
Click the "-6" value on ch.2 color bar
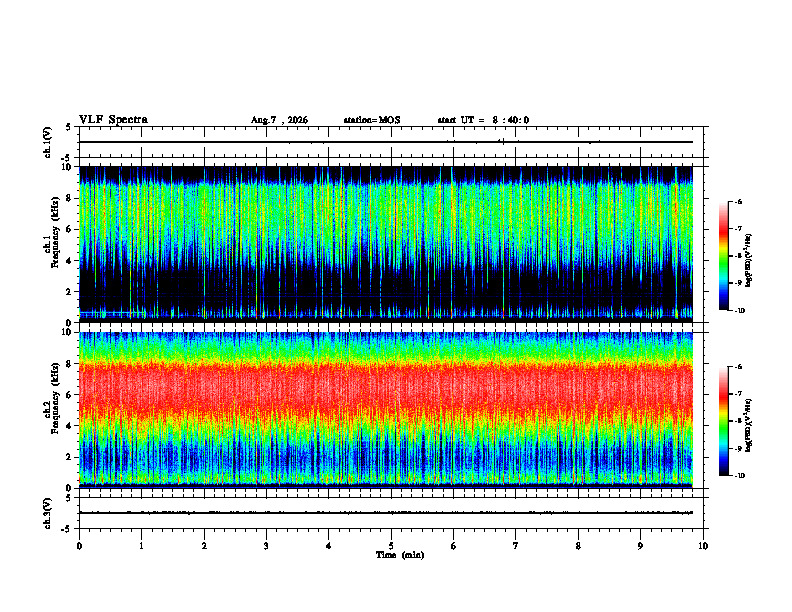point(739,367)
